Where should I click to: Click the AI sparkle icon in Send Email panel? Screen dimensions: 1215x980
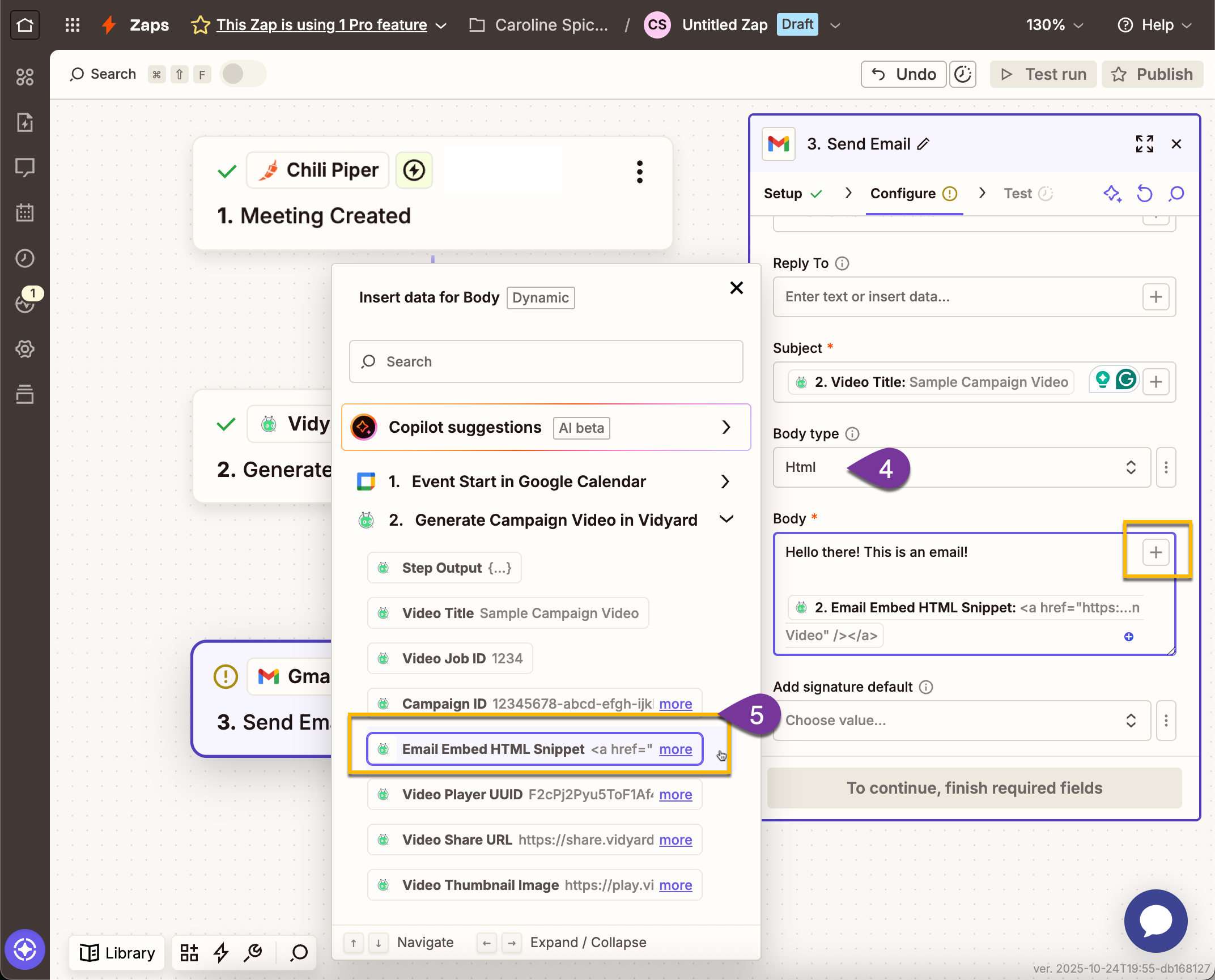pos(1112,194)
